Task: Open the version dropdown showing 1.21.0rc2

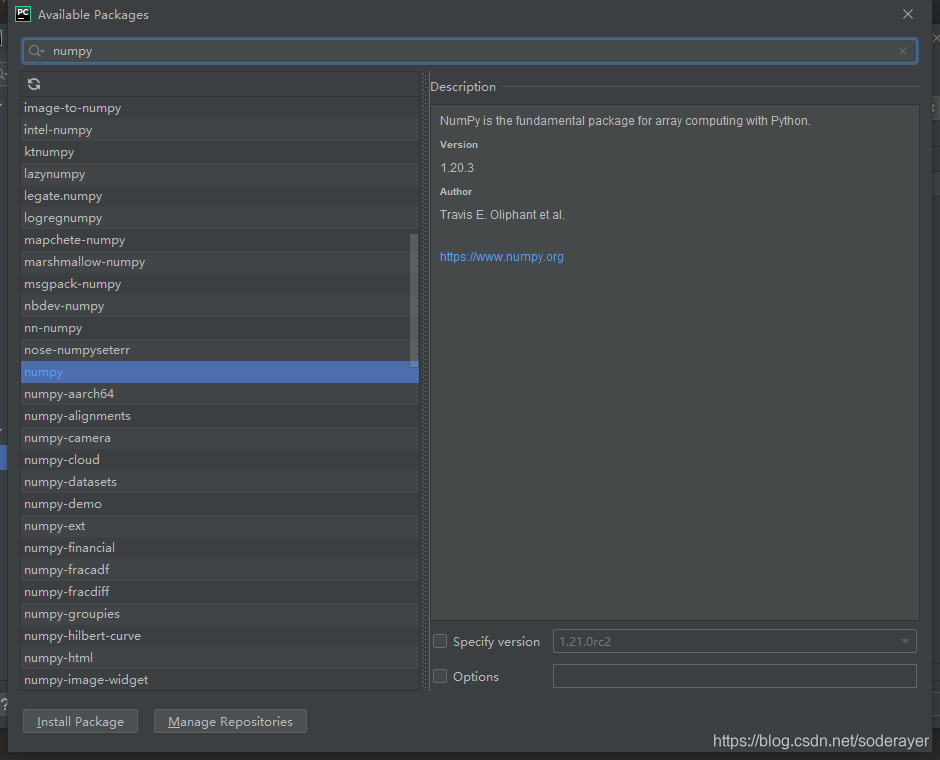Action: [x=734, y=641]
